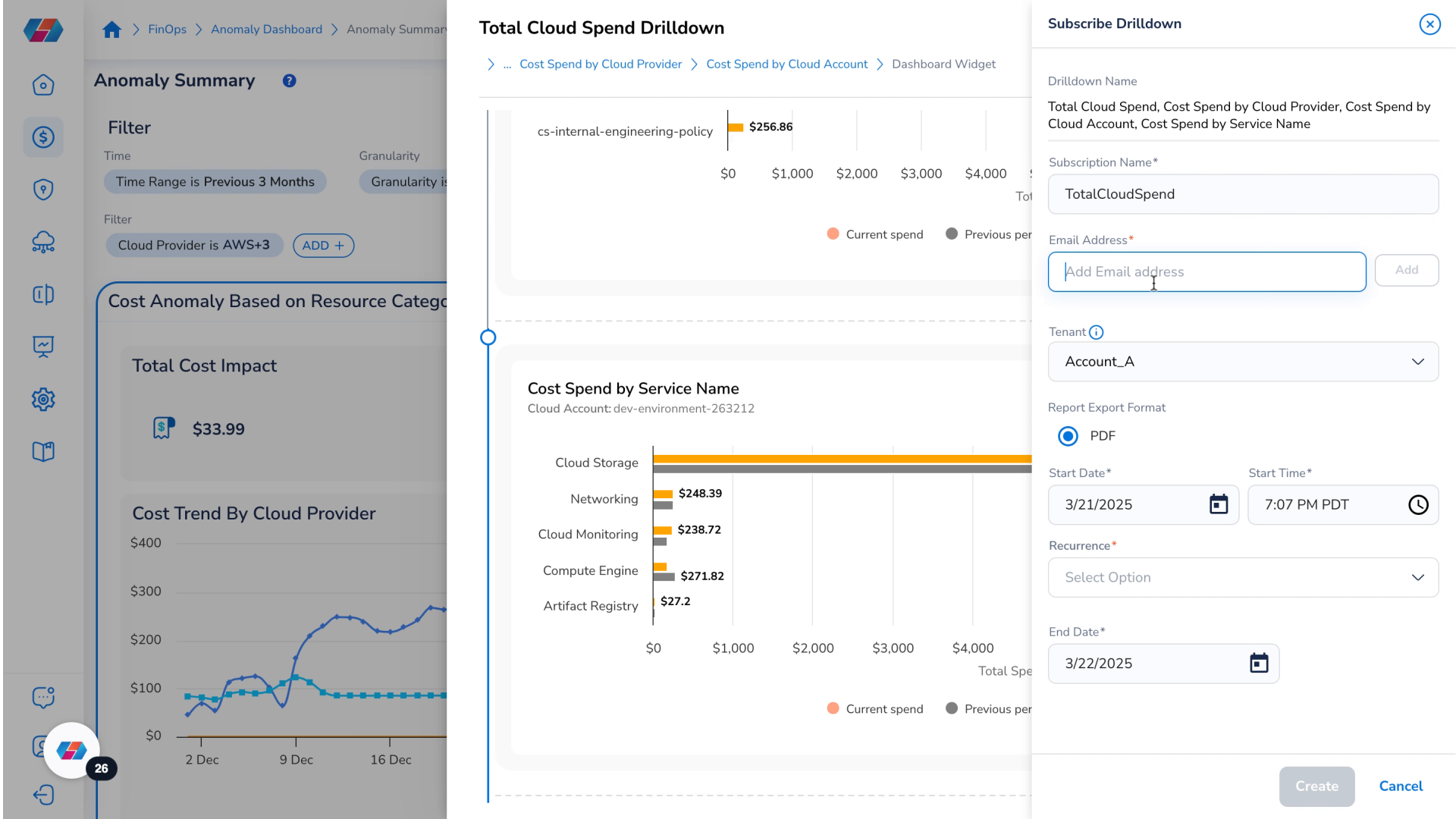Go to Cost Spend by Cloud Provider breadcrumb
Image resolution: width=1456 pixels, height=819 pixels.
(x=601, y=64)
